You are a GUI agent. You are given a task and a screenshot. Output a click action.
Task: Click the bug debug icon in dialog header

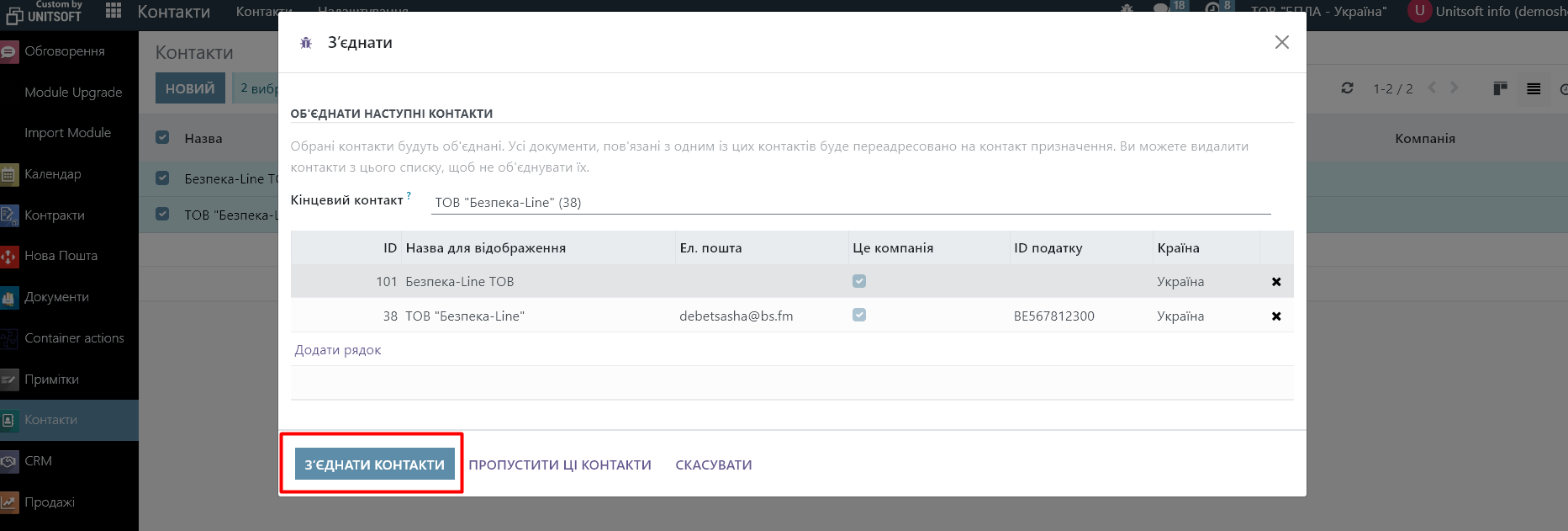(306, 43)
